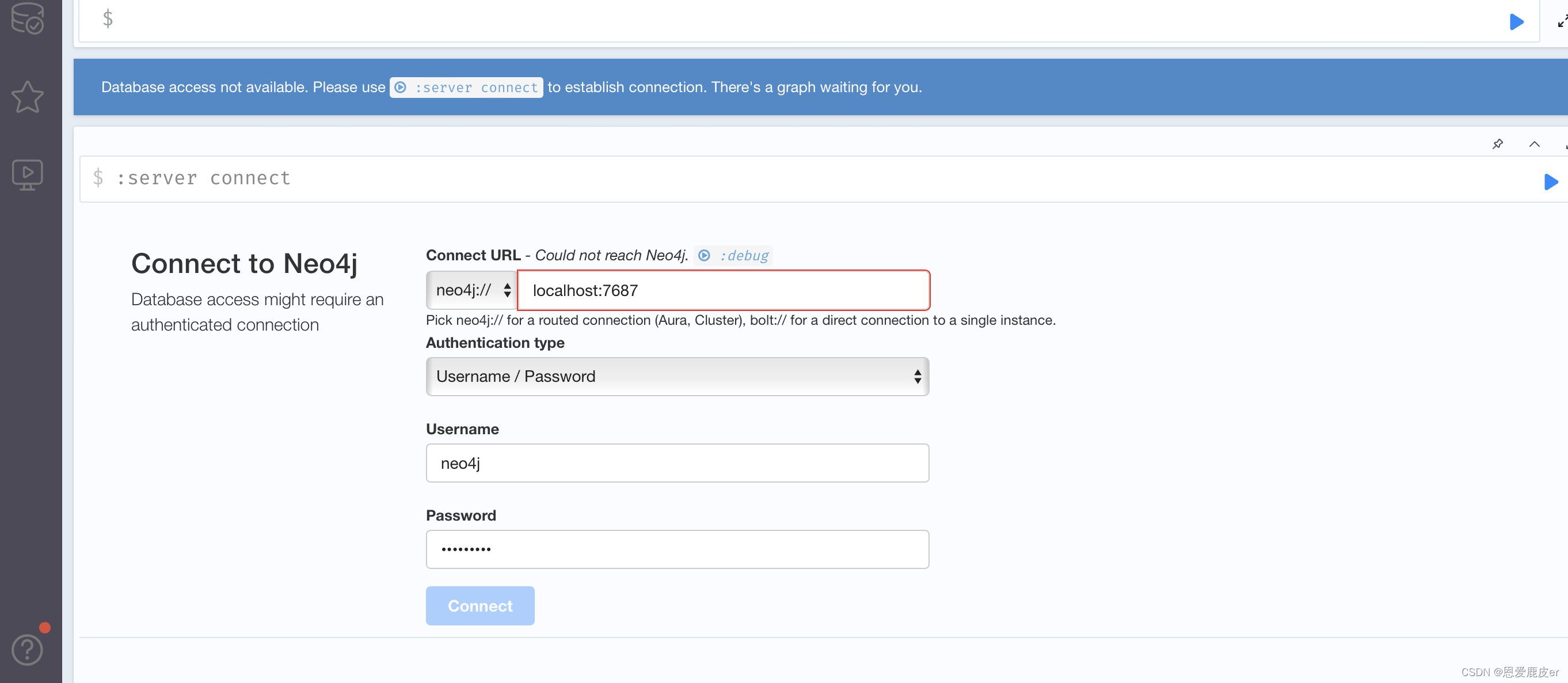Click the Connect to Neo4j heading

tap(244, 264)
